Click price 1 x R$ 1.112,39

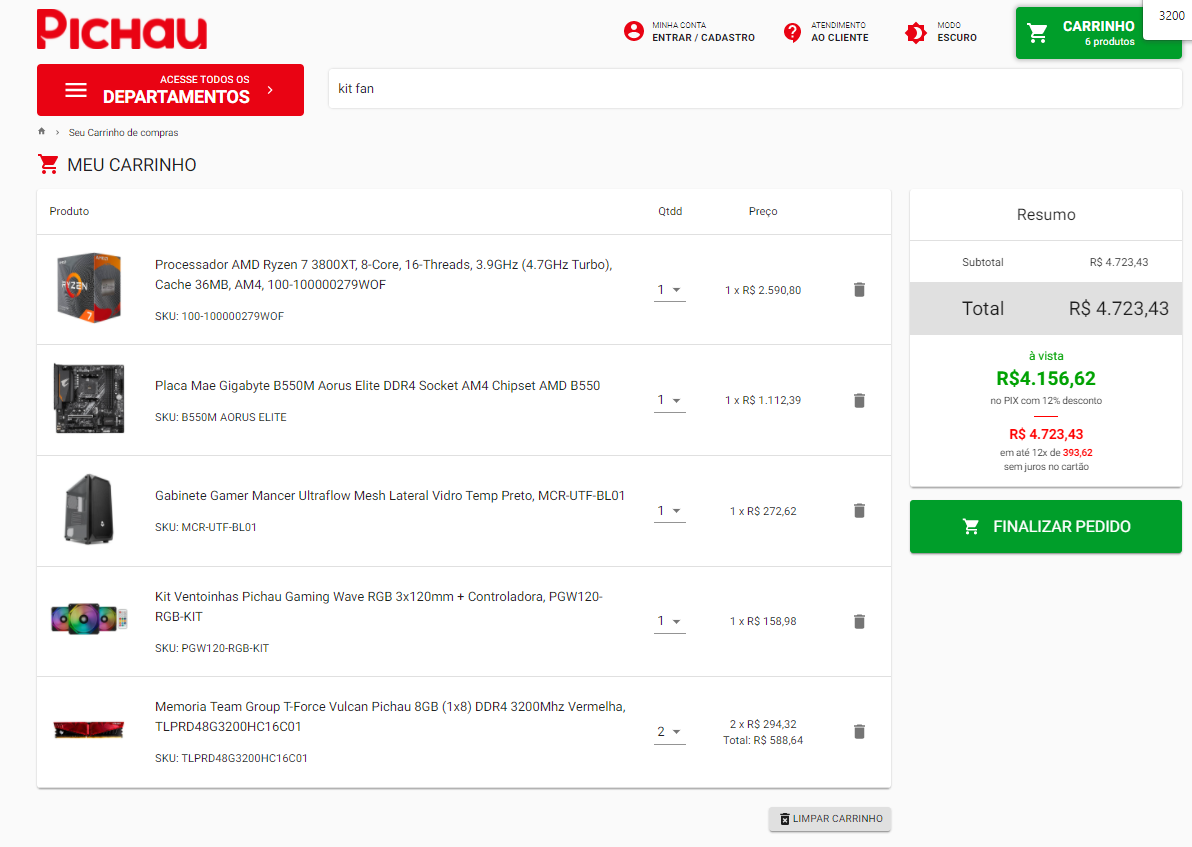(x=762, y=401)
